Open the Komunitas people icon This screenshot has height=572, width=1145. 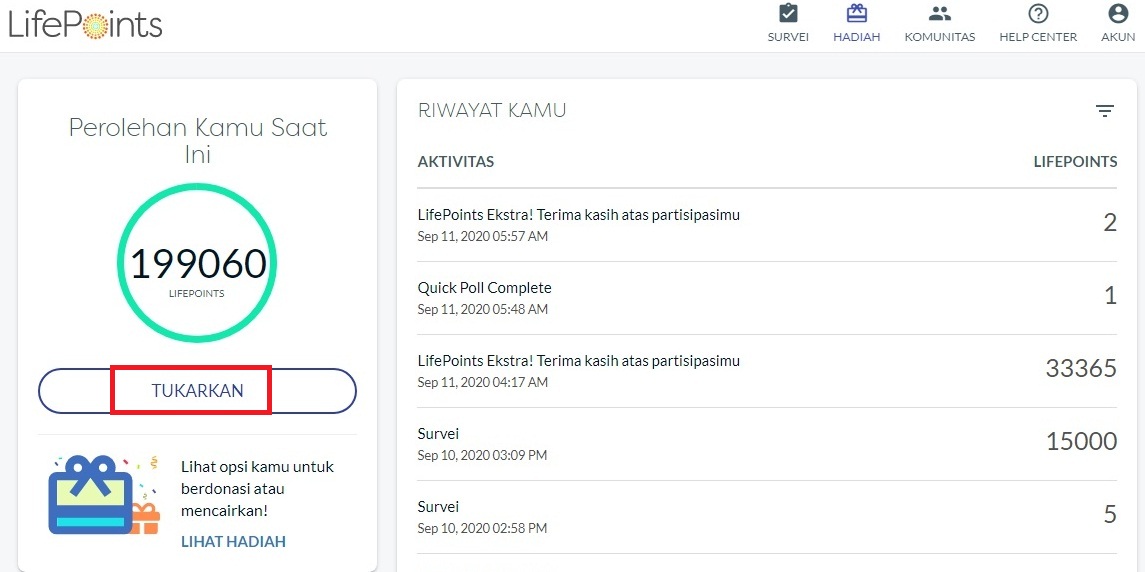pyautogui.click(x=939, y=13)
